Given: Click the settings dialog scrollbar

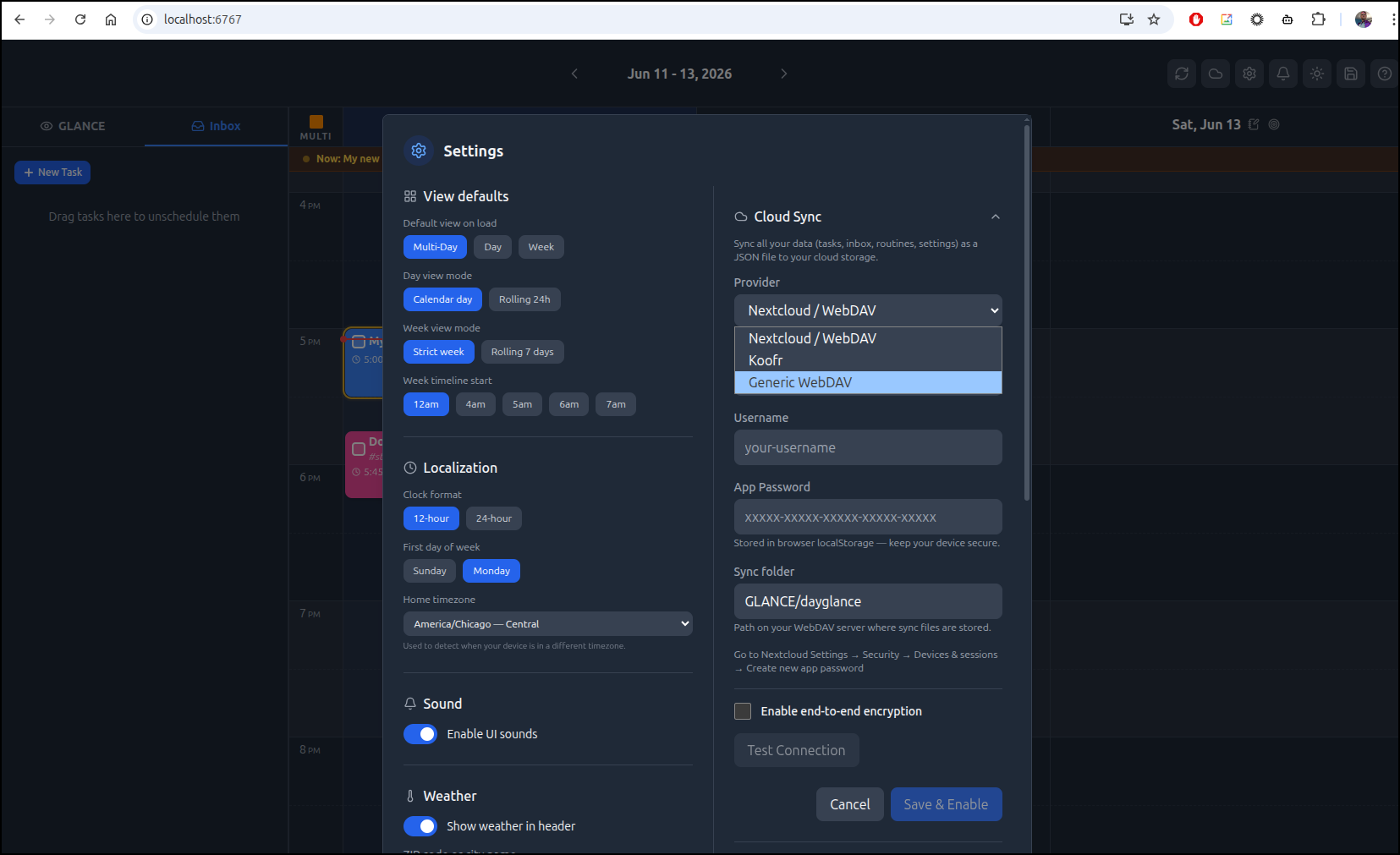Looking at the screenshot, I should click(1027, 311).
